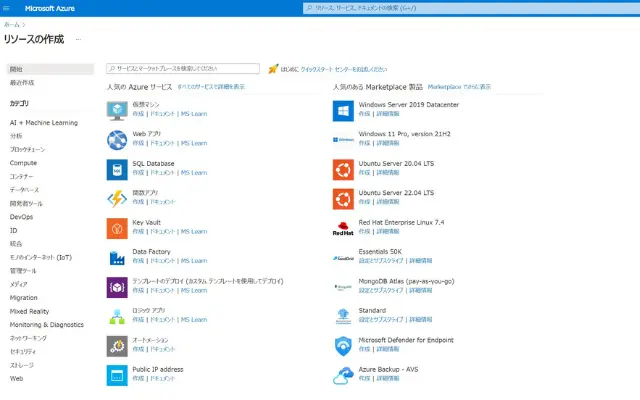This screenshot has width=640, height=400.
Task: Choose the Compute category
Action: click(23, 163)
